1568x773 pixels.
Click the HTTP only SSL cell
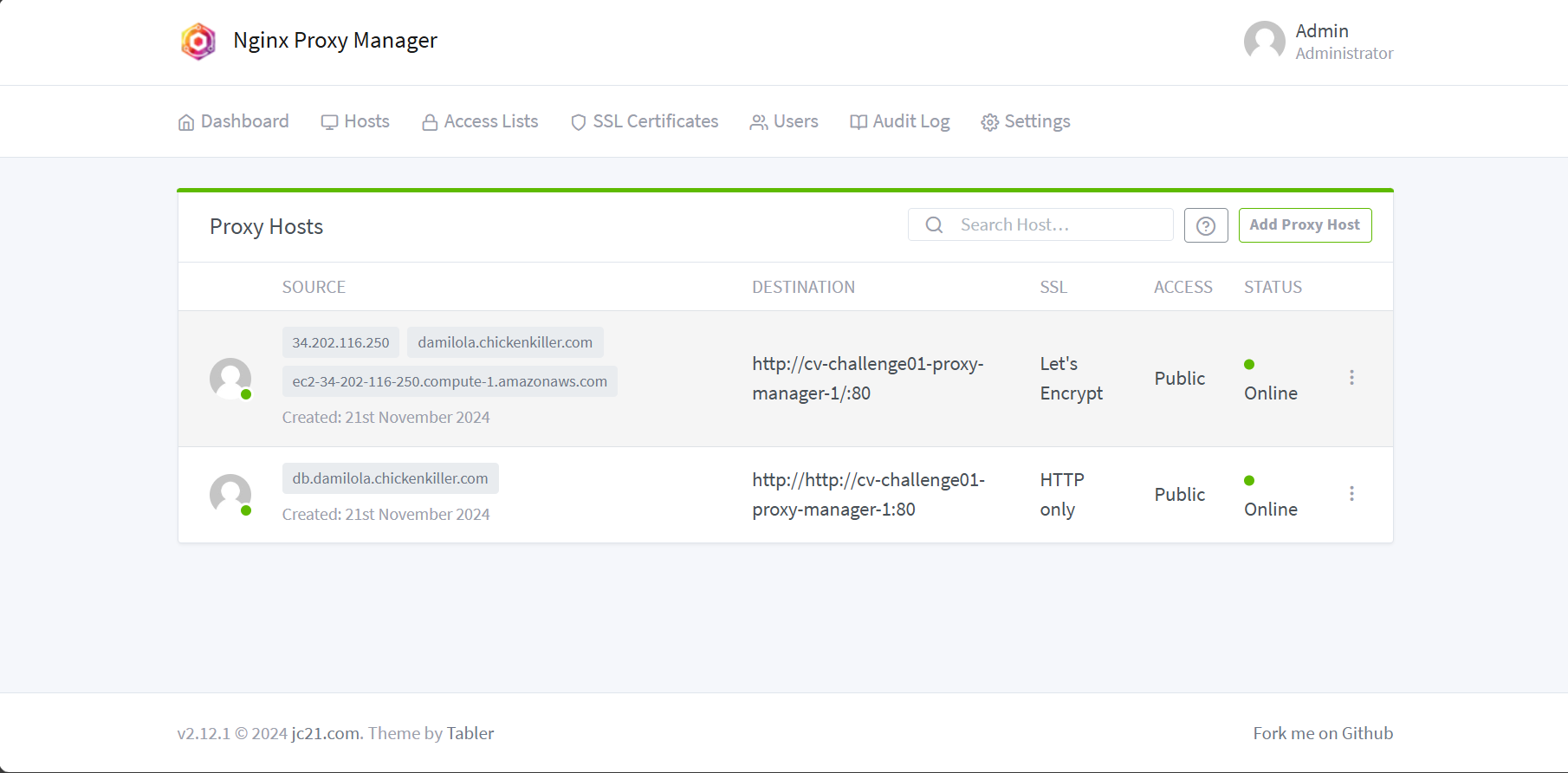pyautogui.click(x=1062, y=495)
